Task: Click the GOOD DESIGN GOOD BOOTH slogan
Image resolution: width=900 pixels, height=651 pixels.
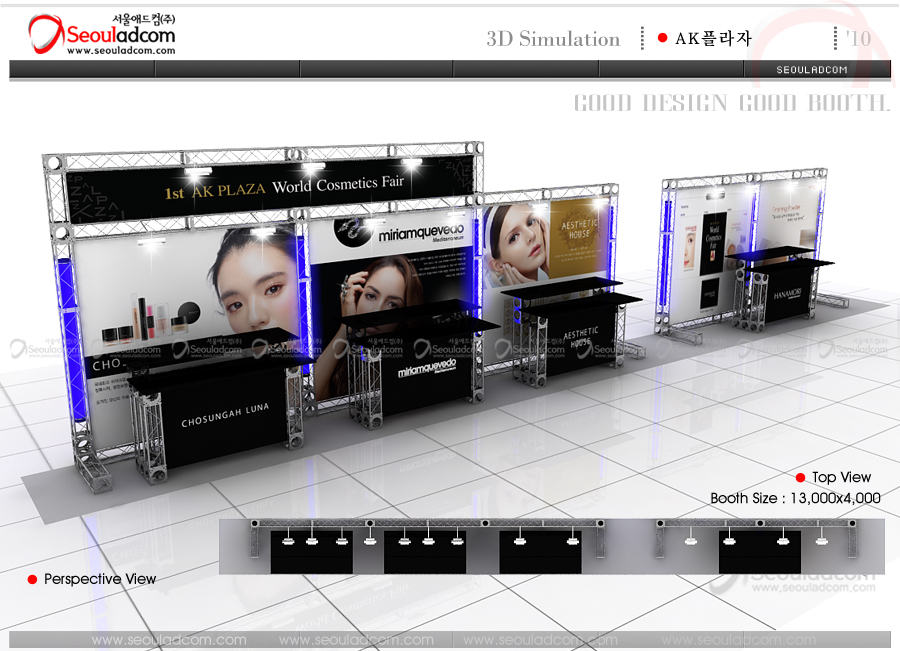Action: click(x=731, y=103)
